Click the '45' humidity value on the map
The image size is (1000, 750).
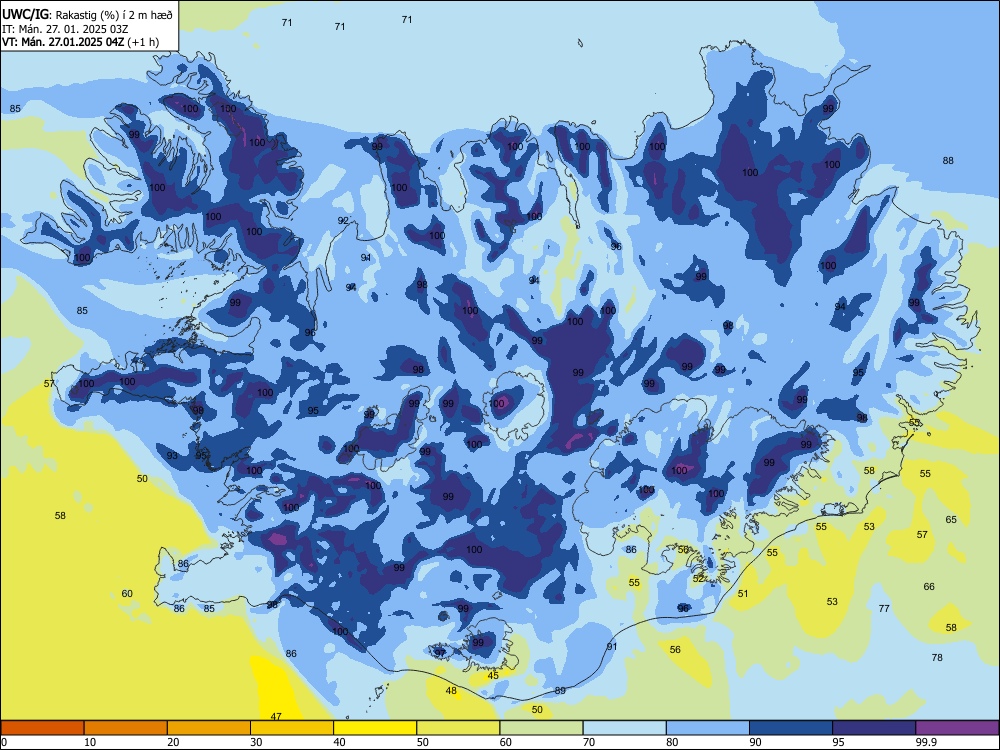493,675
